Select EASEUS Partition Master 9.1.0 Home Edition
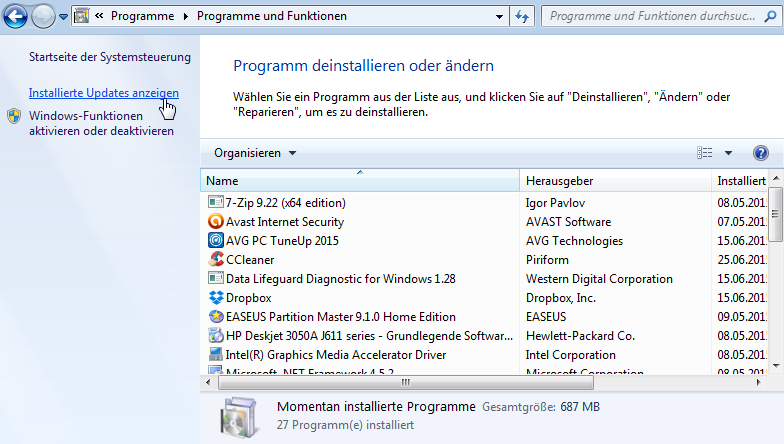The image size is (784, 444). 340,317
